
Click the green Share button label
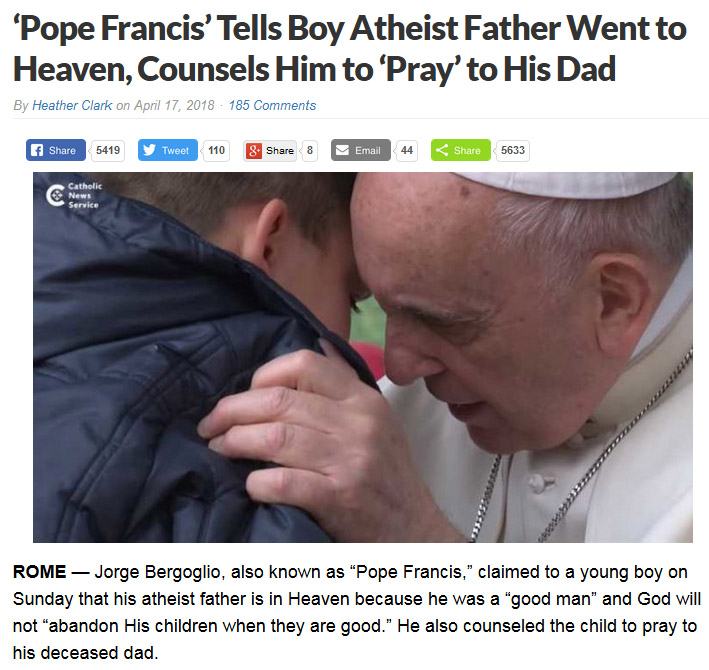tap(467, 151)
